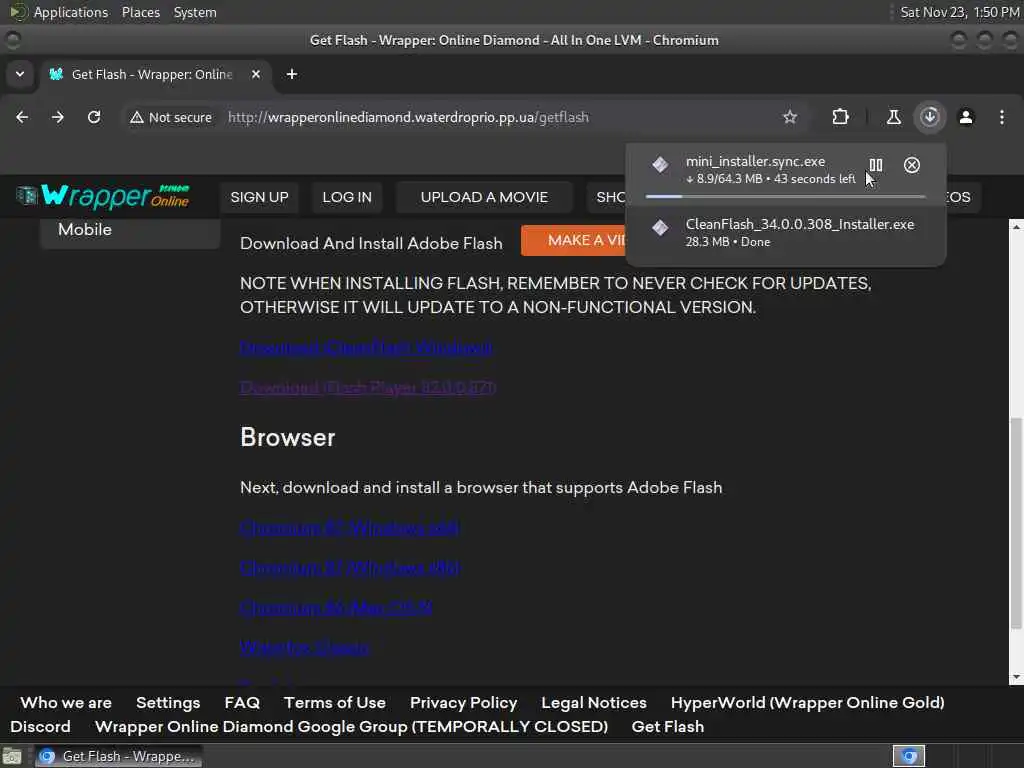Open Wrapper Online Diamond Google Group link
This screenshot has height=768, width=1024.
pyautogui.click(x=351, y=727)
